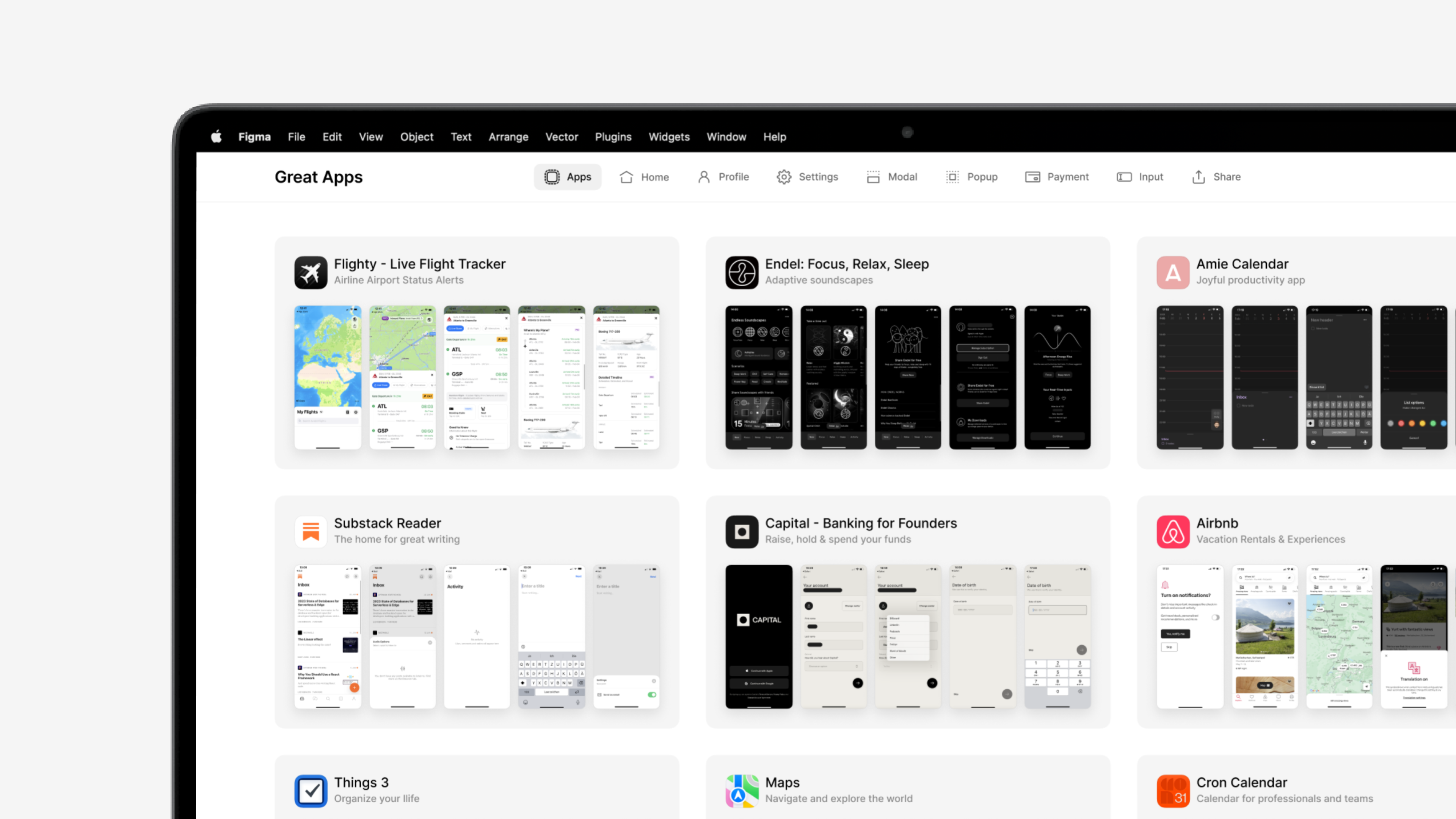Click the Cron Calendar app icon
Screen dimensions: 1456x819
1173,791
